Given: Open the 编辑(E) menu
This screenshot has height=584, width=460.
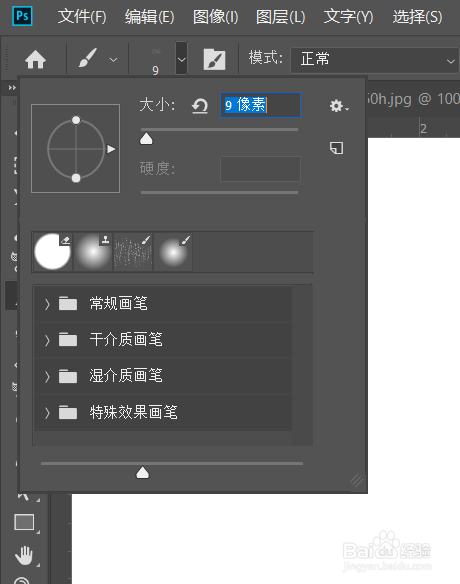Looking at the screenshot, I should (x=149, y=17).
